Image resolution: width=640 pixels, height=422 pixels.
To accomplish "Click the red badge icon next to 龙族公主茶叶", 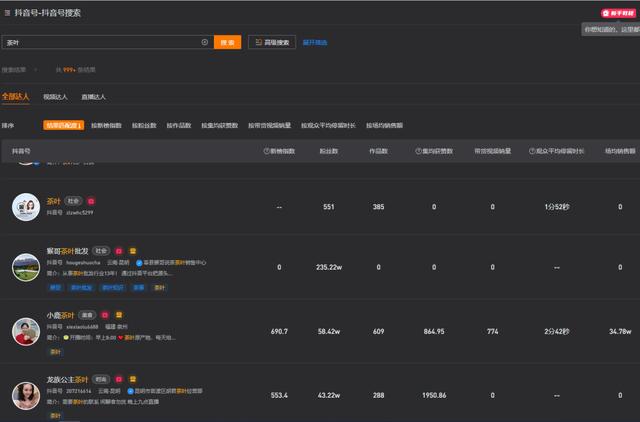I will 118,381.
